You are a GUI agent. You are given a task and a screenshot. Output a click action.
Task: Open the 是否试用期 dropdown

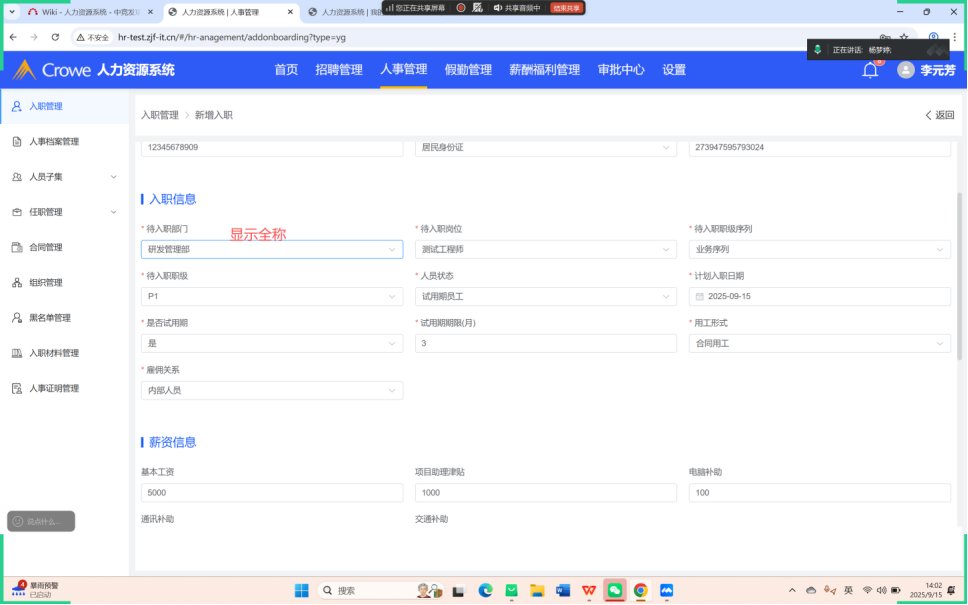click(271, 344)
